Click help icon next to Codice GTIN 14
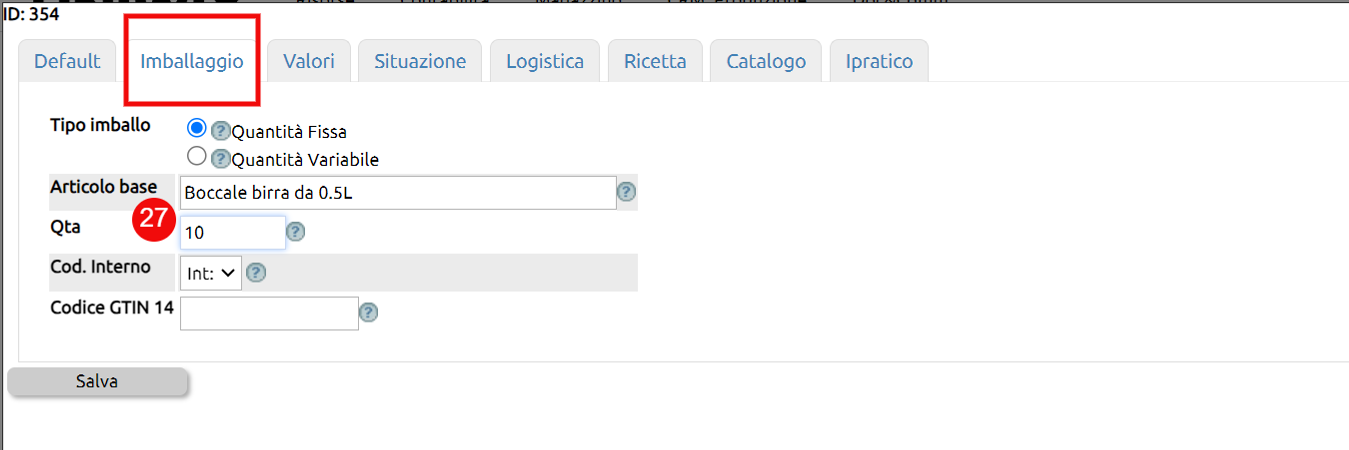 368,313
